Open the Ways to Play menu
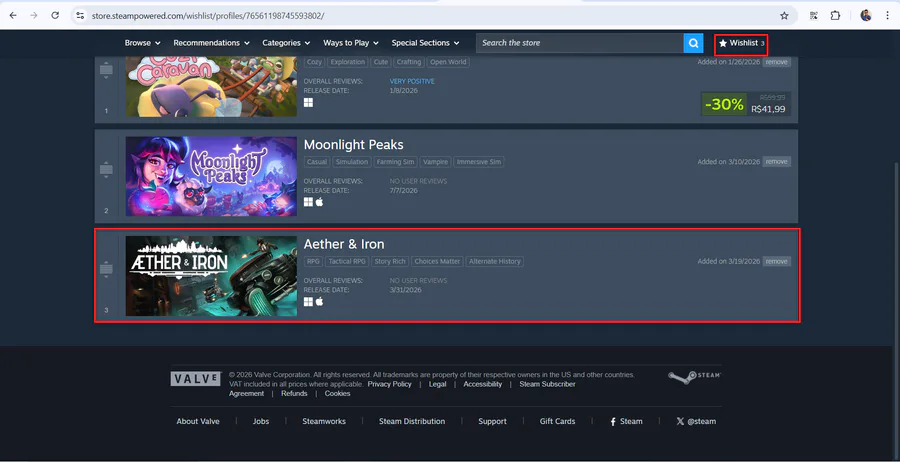This screenshot has width=900, height=462. pyautogui.click(x=351, y=43)
